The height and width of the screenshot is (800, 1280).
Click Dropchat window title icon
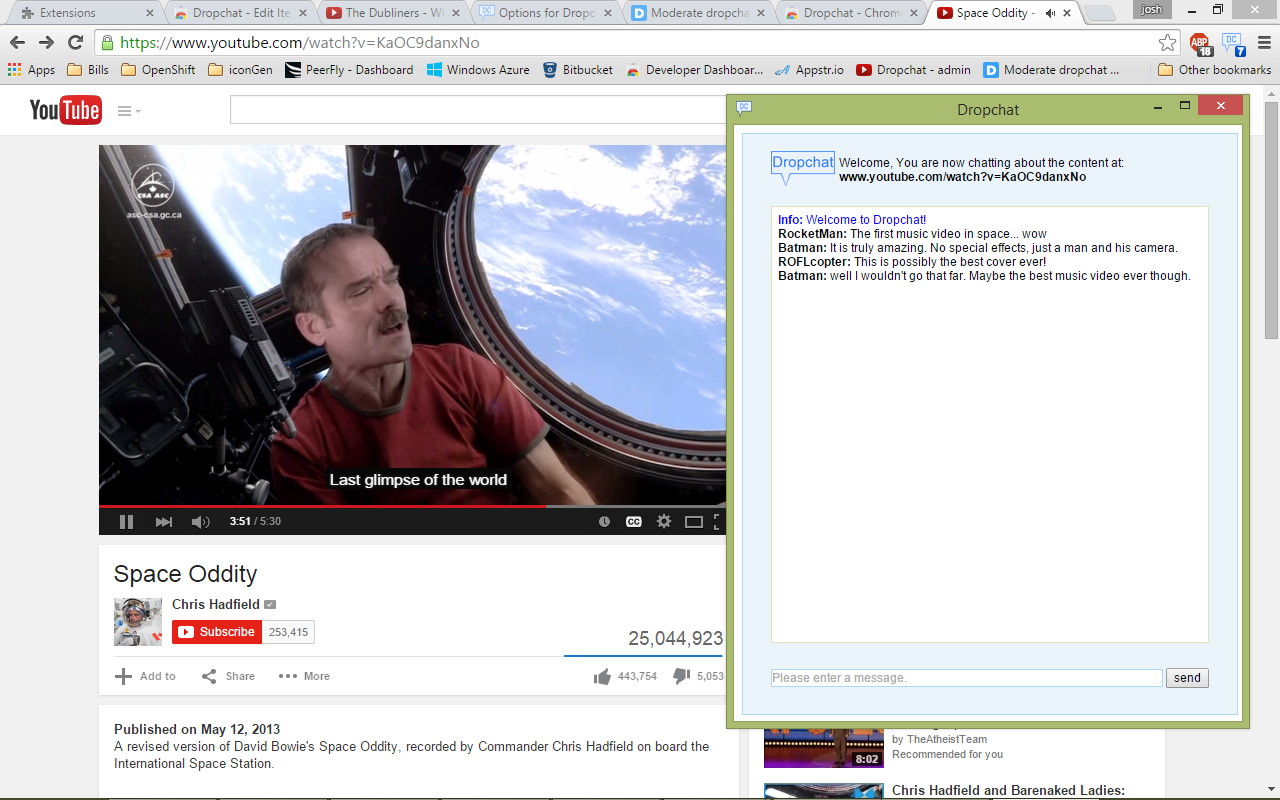pos(743,107)
